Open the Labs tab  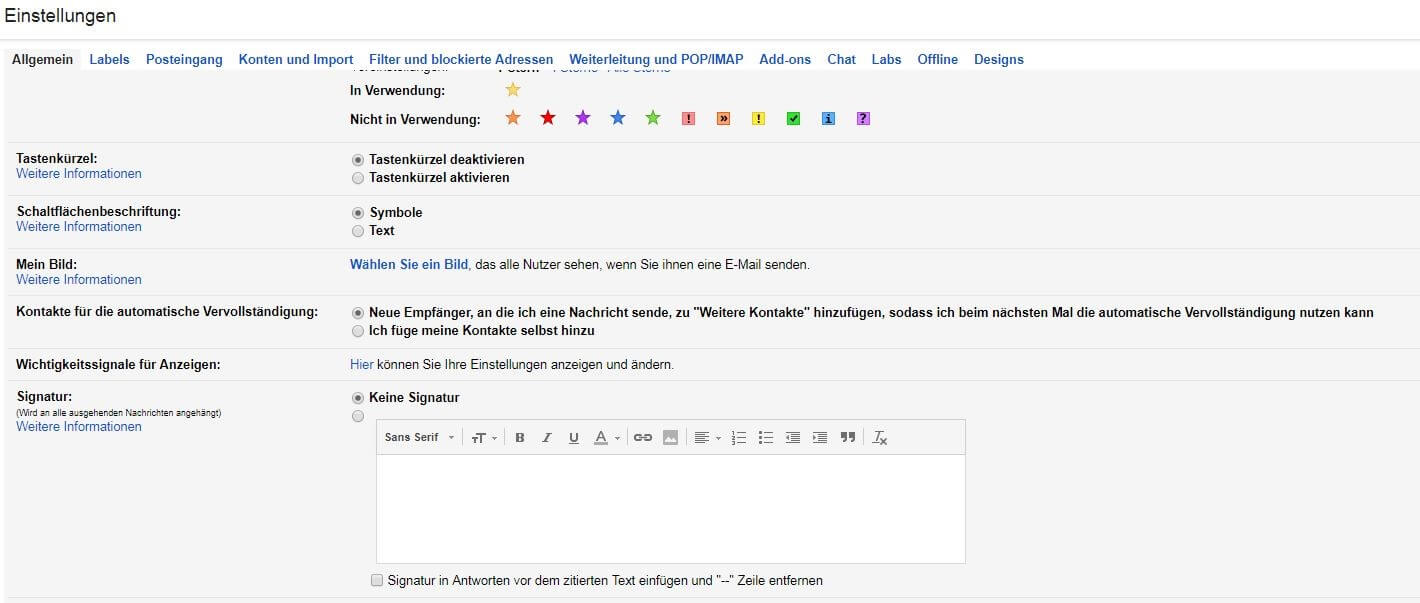point(886,59)
